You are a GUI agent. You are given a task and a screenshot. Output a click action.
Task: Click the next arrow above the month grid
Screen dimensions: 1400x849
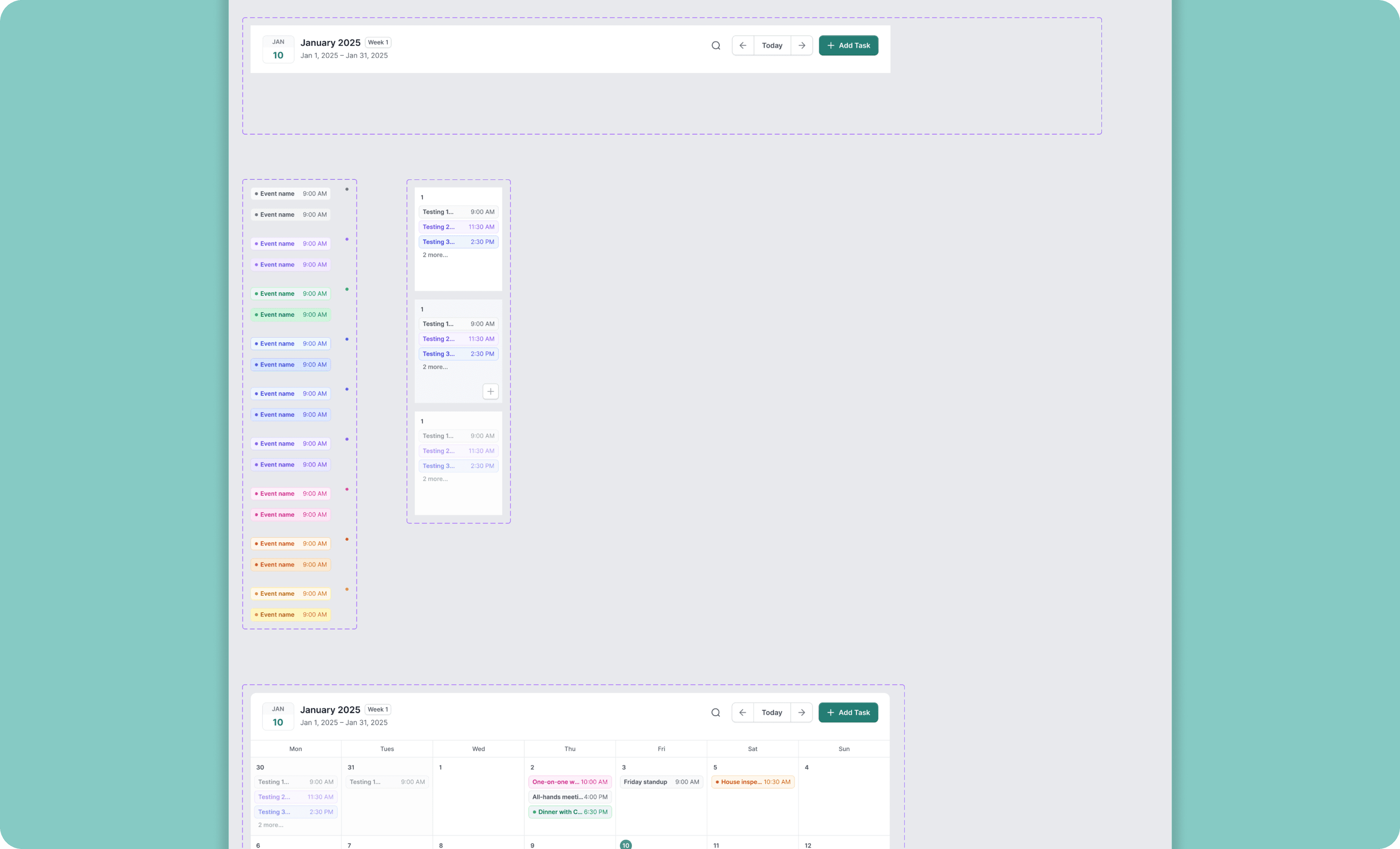coord(801,713)
